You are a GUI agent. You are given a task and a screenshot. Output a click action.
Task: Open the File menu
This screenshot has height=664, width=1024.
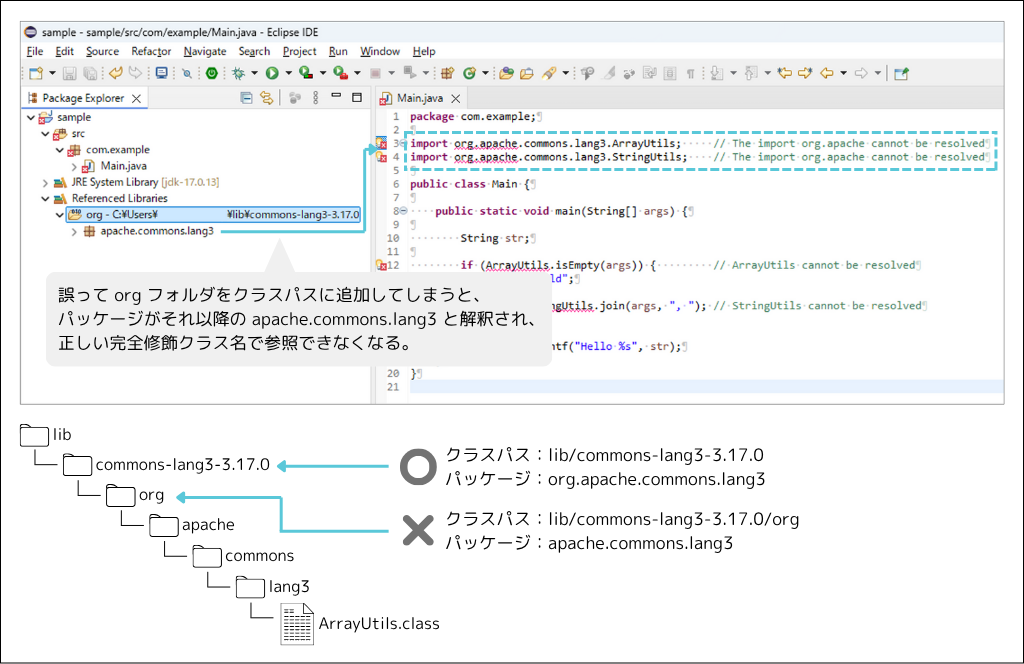[x=35, y=52]
